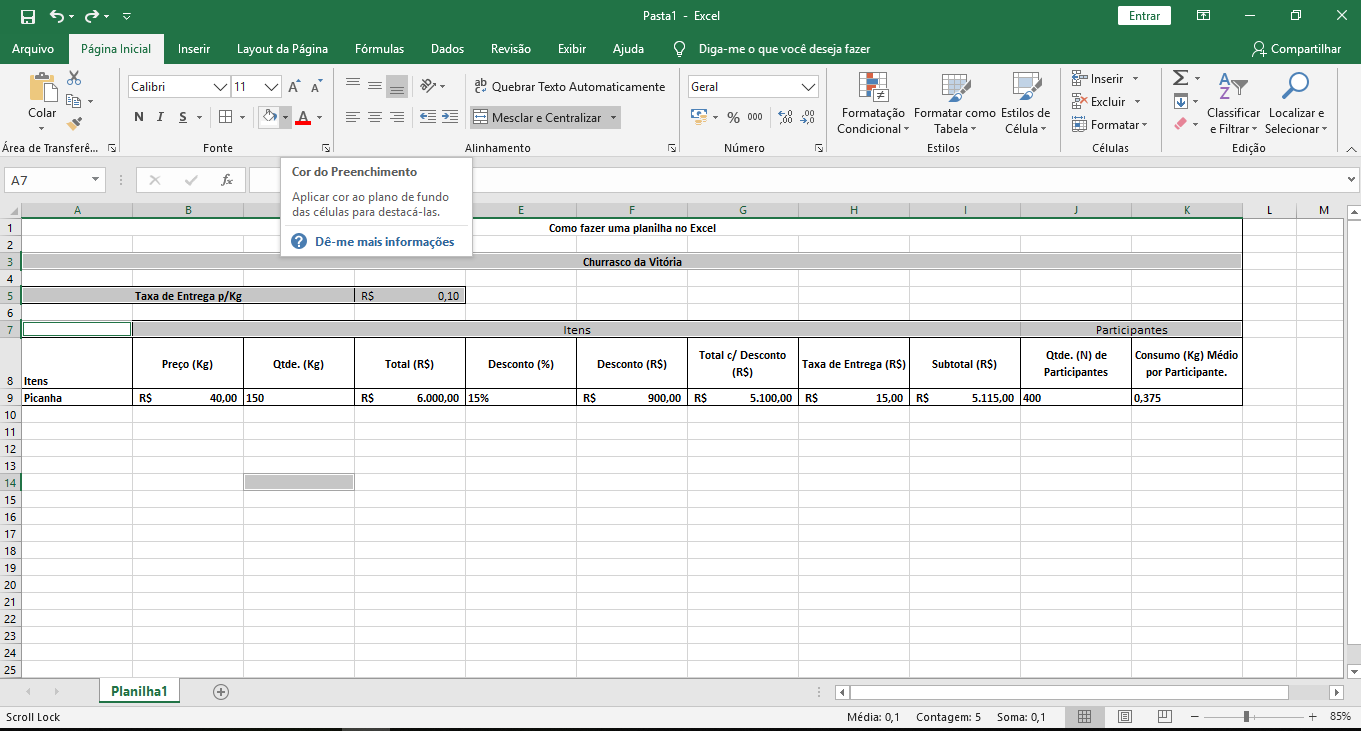Switch to the Inserir ribbon tab

(194, 48)
